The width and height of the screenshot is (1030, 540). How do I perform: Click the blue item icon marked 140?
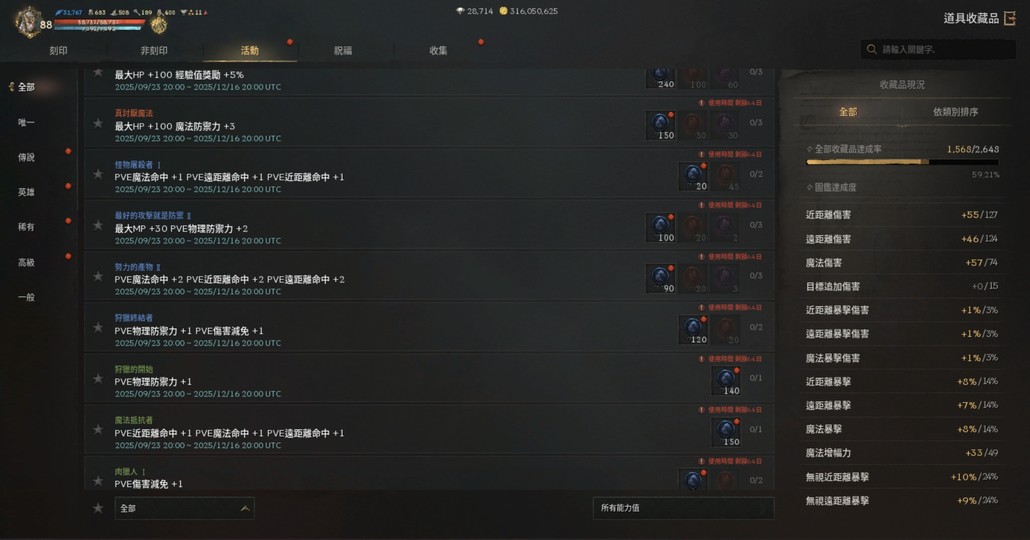click(x=726, y=381)
